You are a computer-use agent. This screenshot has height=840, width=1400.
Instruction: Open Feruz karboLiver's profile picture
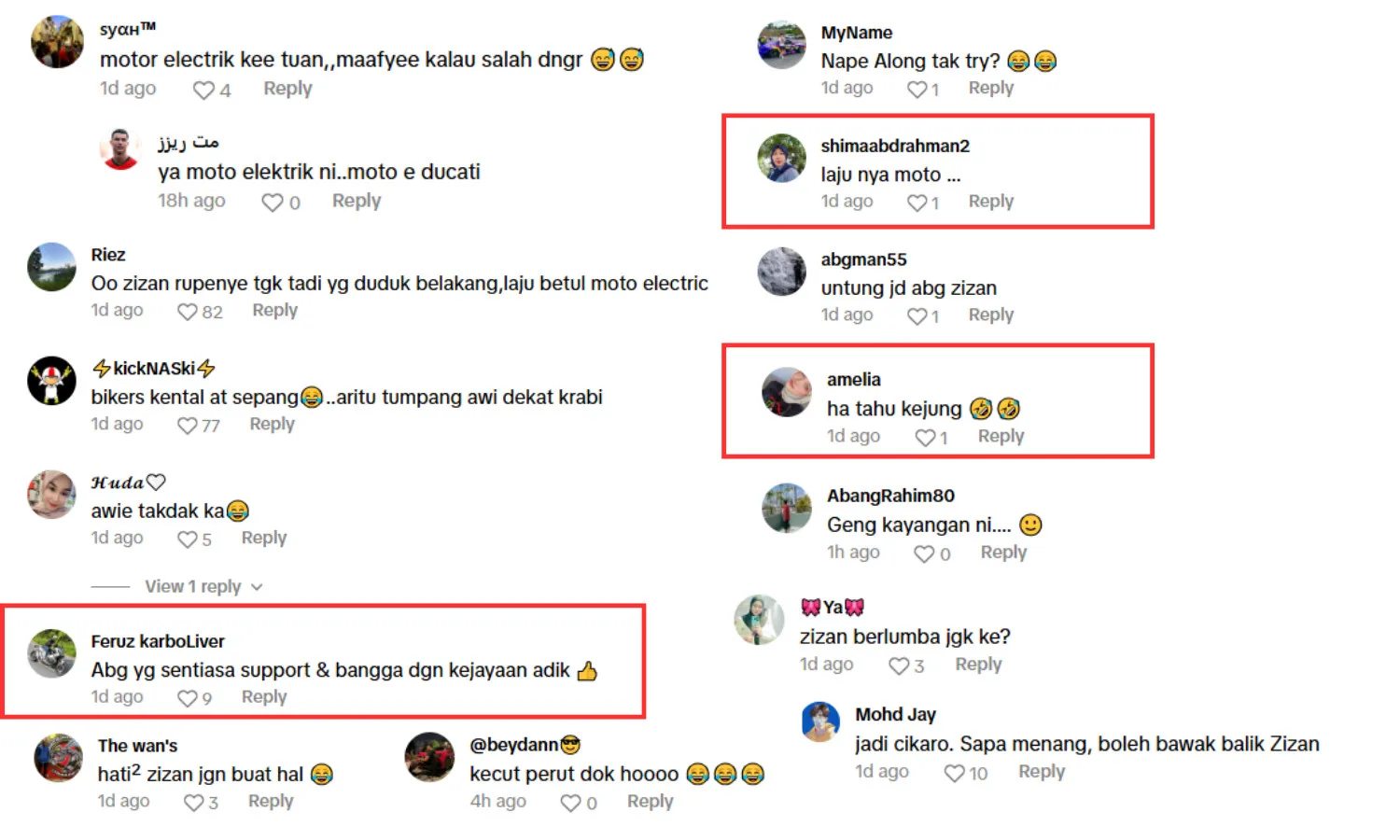51,653
